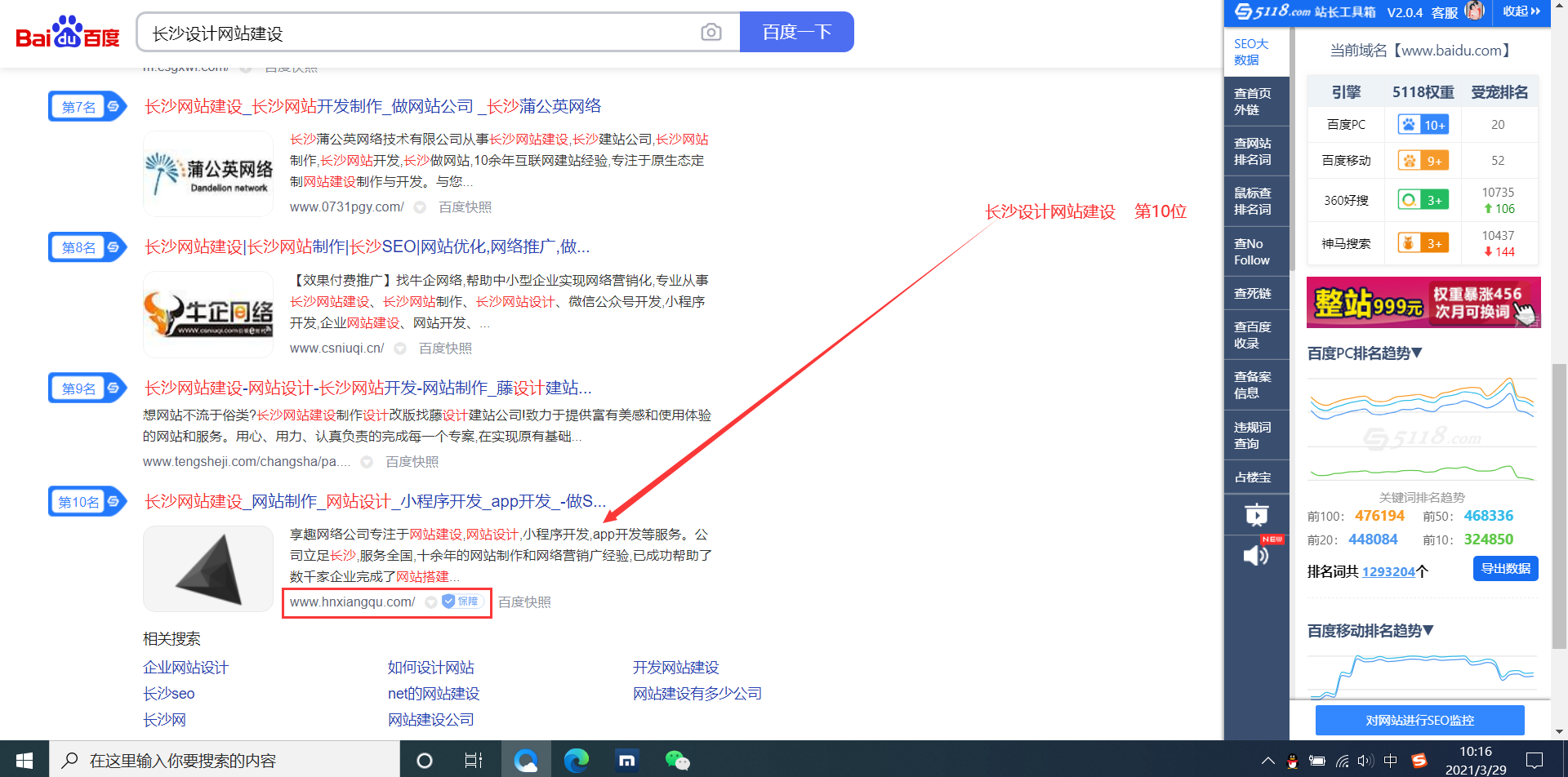
Task: Open 长沙蒲公英网络 result title
Action: coord(372,106)
